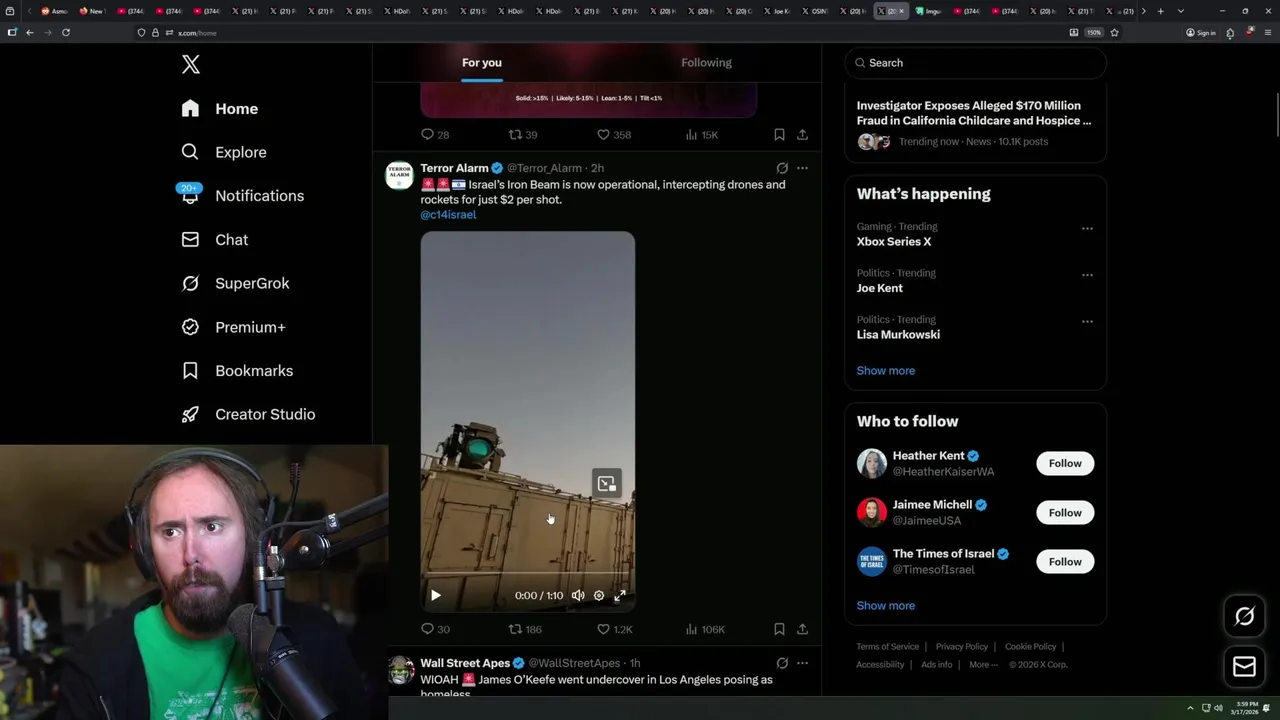Open SuperGrok from sidebar
The image size is (1280, 720).
236,283
